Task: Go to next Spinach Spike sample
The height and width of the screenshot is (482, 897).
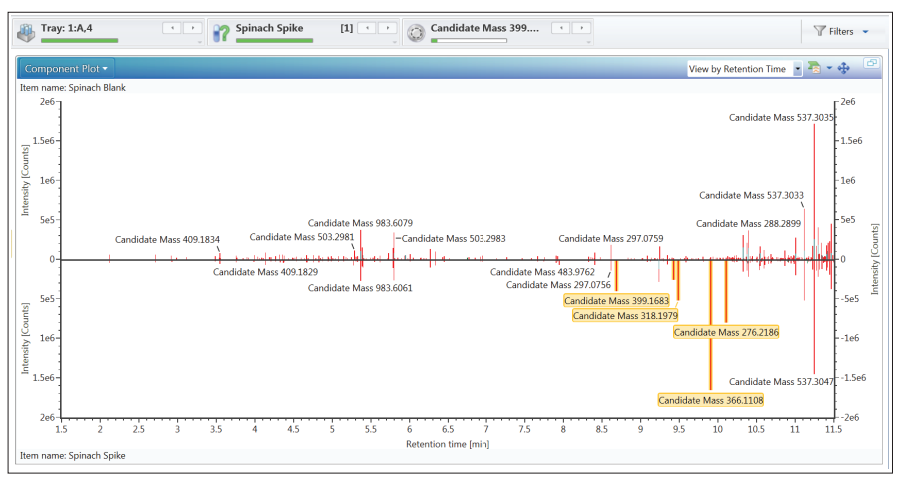Action: [x=387, y=27]
